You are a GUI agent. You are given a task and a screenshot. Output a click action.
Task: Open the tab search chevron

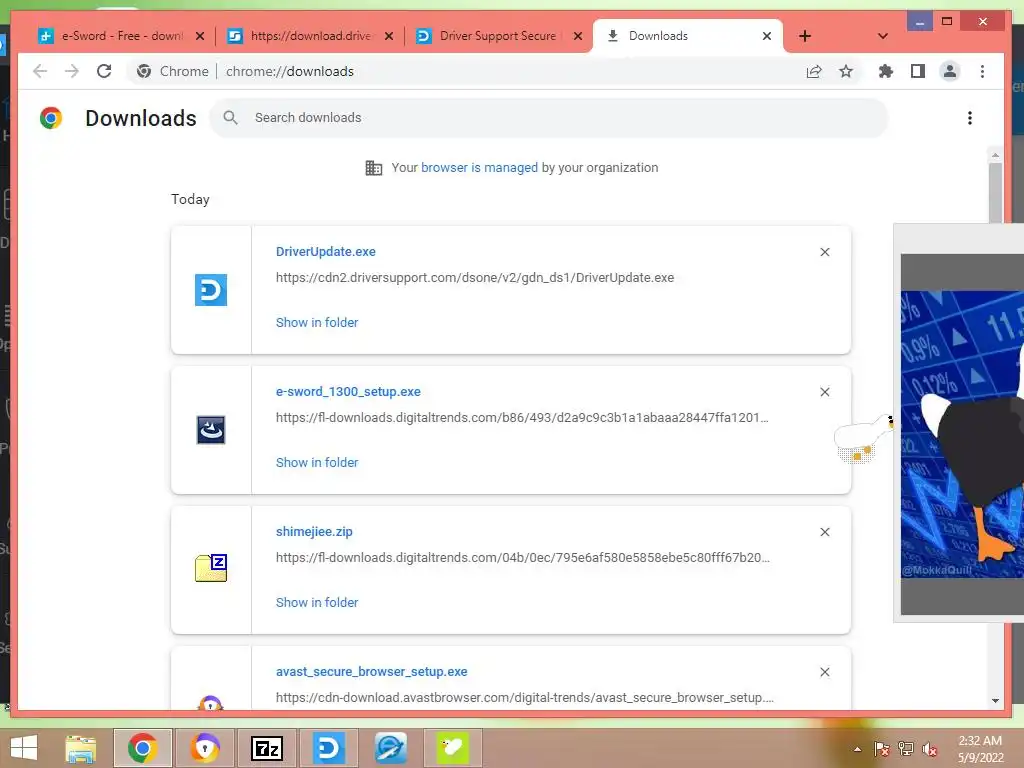[882, 36]
